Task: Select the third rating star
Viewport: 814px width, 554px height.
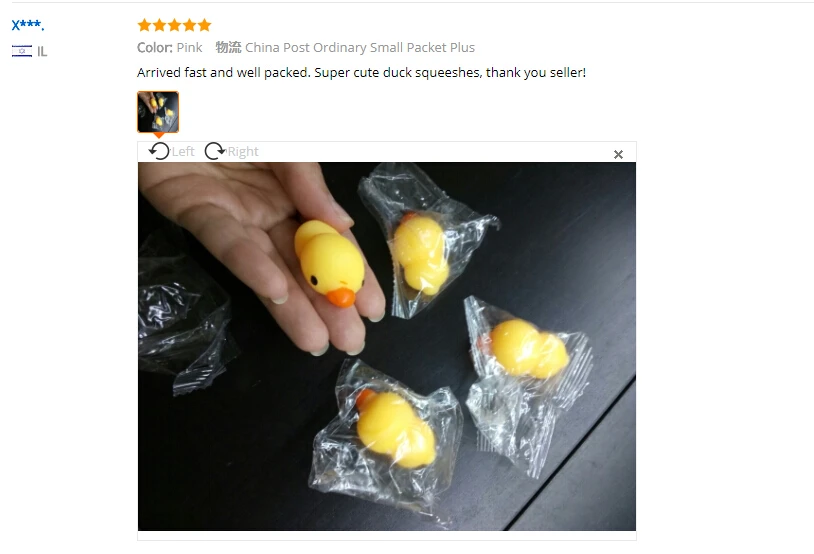Action: coord(174,25)
